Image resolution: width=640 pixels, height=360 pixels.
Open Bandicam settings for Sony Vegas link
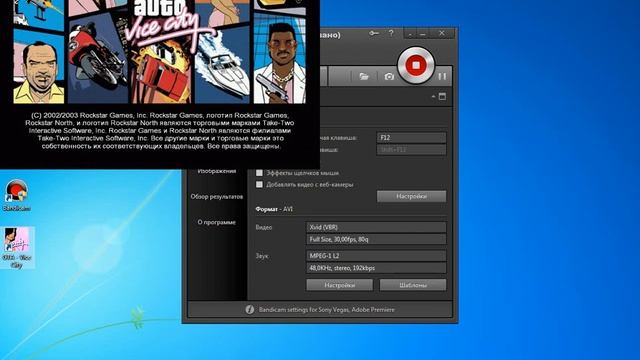click(327, 310)
